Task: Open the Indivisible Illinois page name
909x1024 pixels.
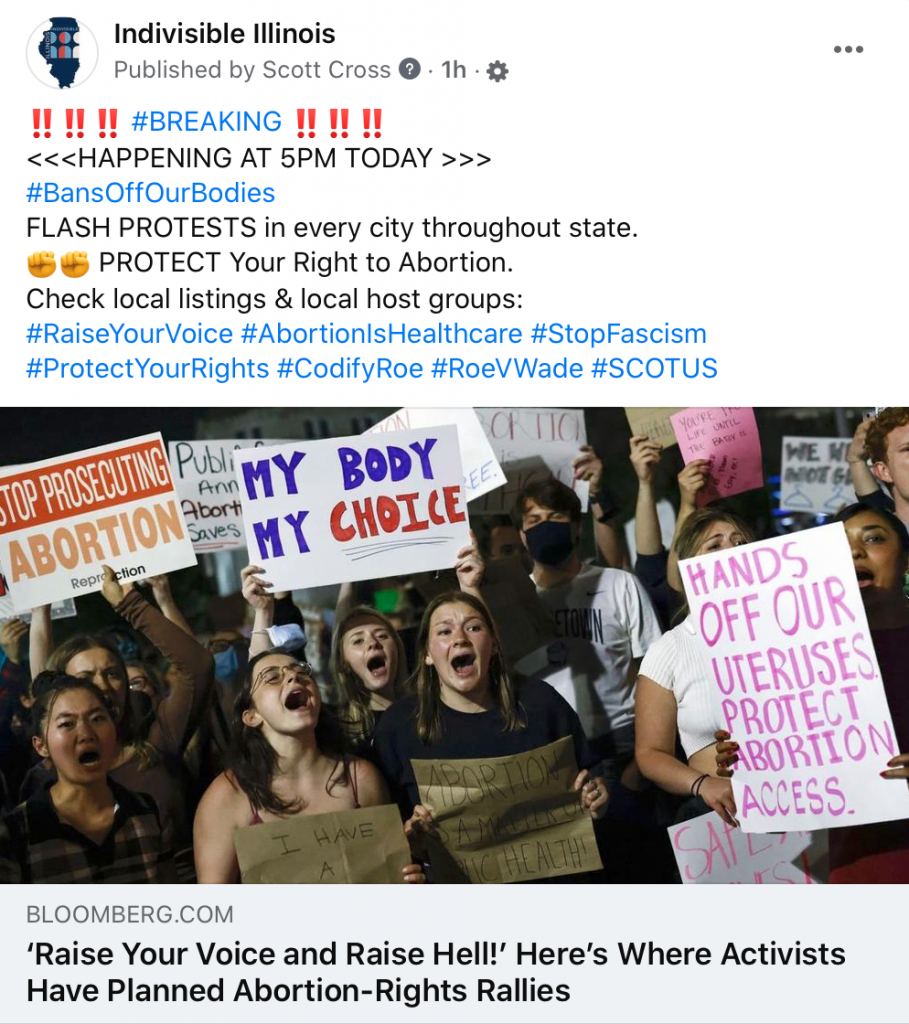Action: 225,34
